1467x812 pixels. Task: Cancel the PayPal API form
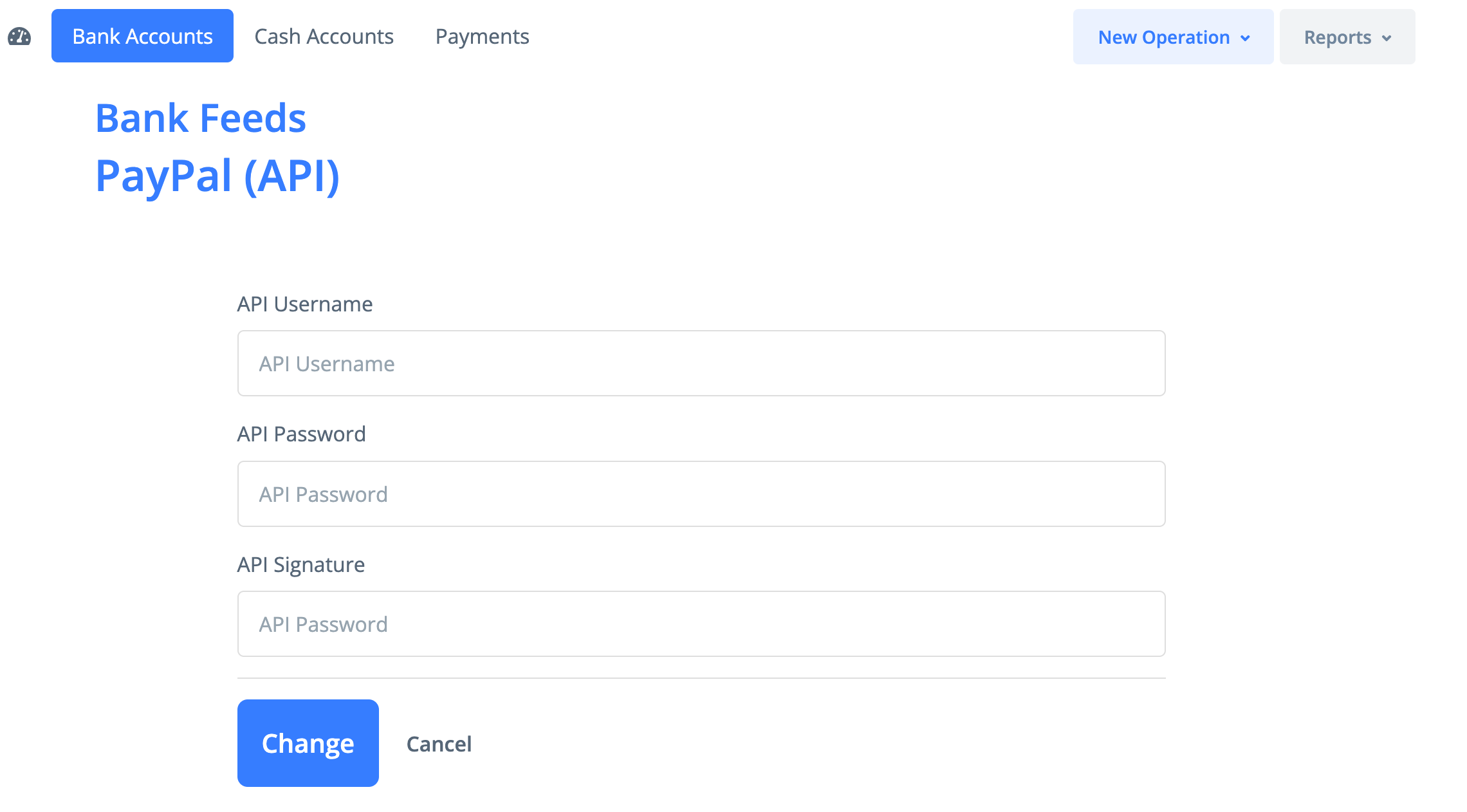[439, 744]
